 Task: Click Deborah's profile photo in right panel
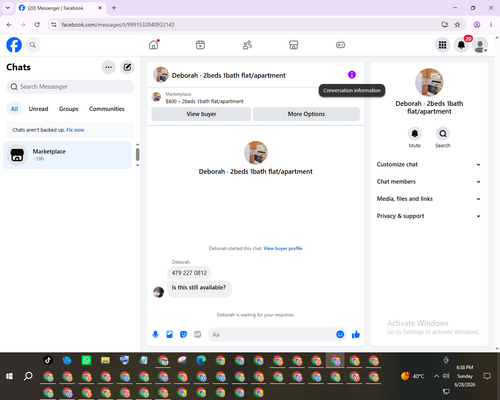[x=429, y=82]
